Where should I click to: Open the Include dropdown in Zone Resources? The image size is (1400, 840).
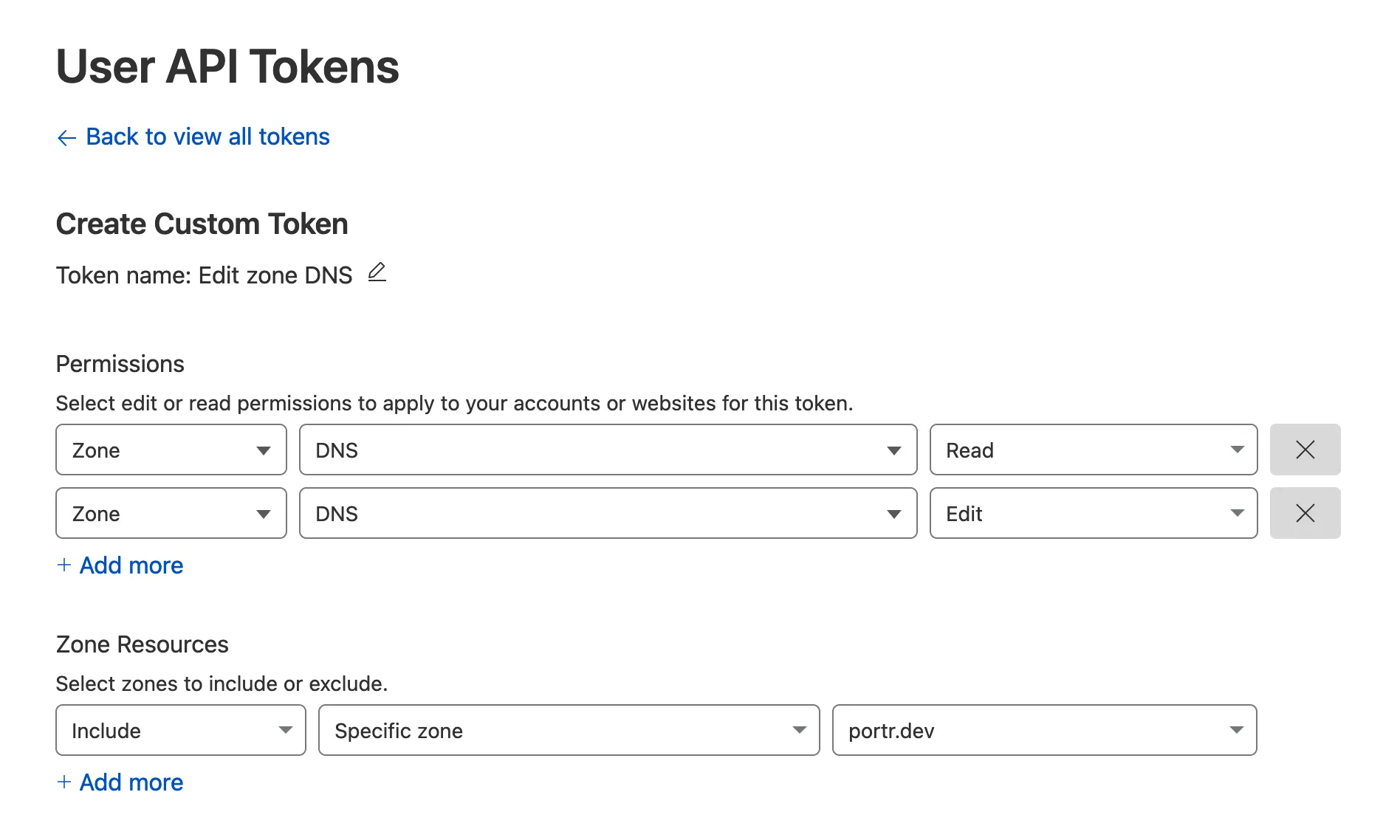click(180, 730)
